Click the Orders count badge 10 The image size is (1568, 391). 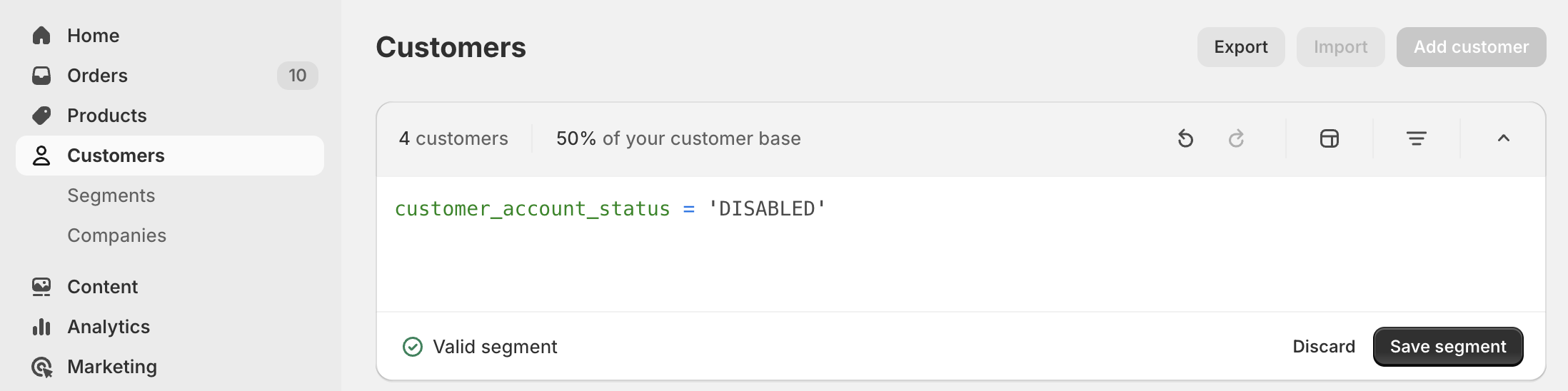point(298,76)
